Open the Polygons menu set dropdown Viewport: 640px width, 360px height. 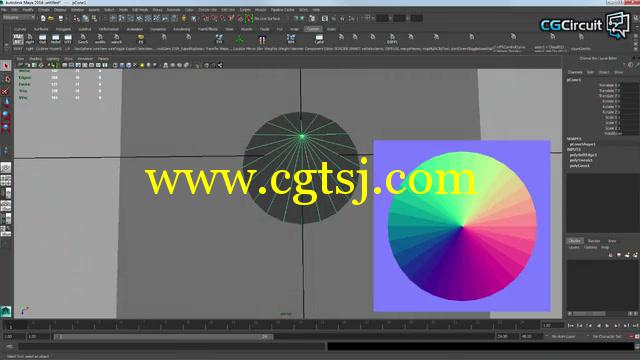pyautogui.click(x=19, y=18)
